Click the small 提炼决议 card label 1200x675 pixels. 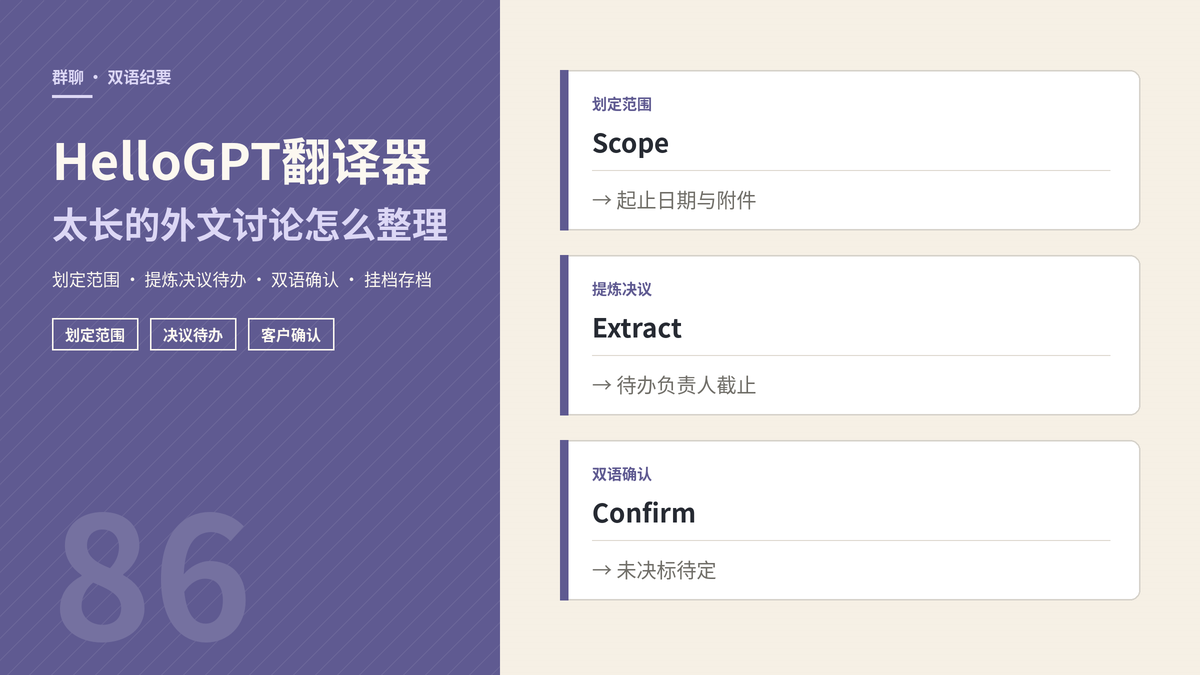click(x=622, y=289)
